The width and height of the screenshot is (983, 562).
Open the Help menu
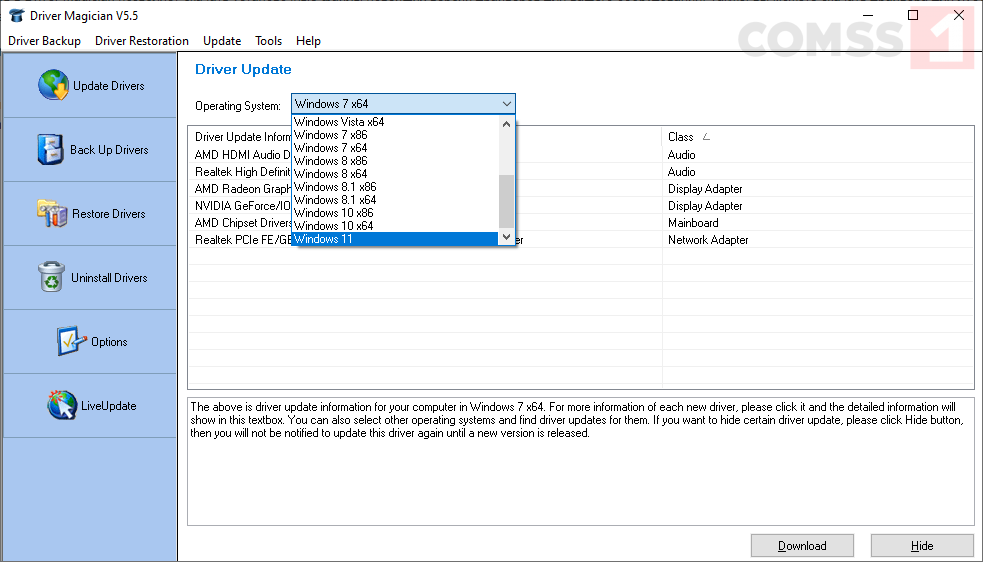[308, 41]
